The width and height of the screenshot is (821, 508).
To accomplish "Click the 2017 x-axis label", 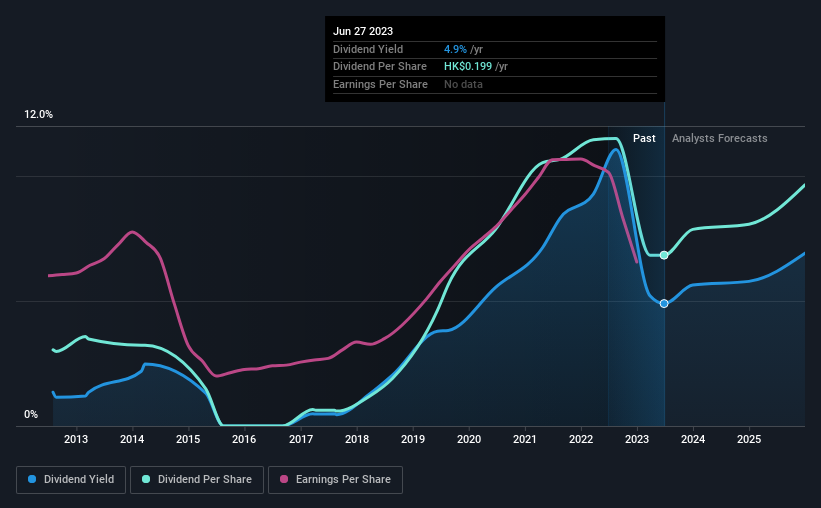I will pos(301,439).
